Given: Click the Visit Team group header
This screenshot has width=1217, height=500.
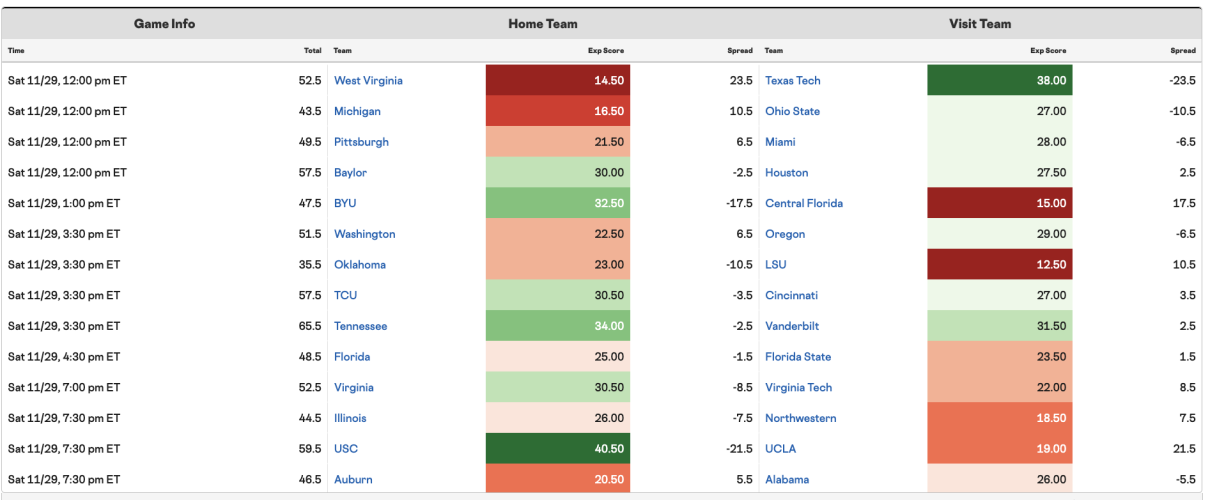Looking at the screenshot, I should click(980, 24).
